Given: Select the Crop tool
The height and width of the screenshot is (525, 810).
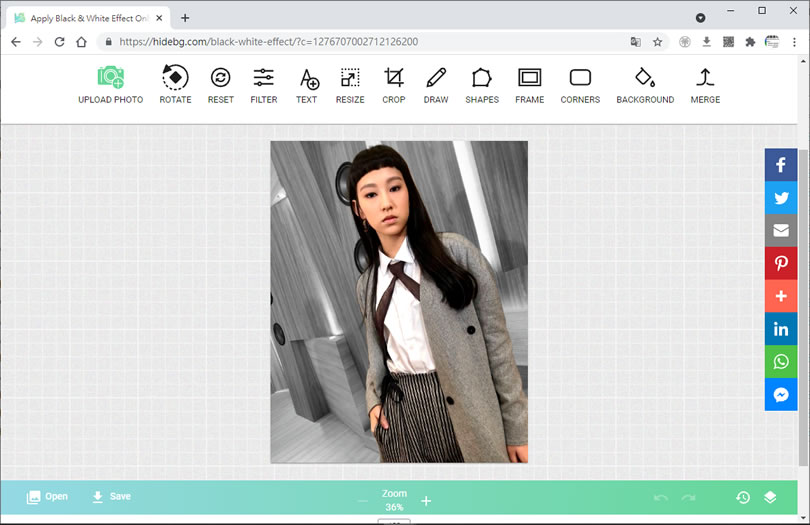Looking at the screenshot, I should pos(394,85).
